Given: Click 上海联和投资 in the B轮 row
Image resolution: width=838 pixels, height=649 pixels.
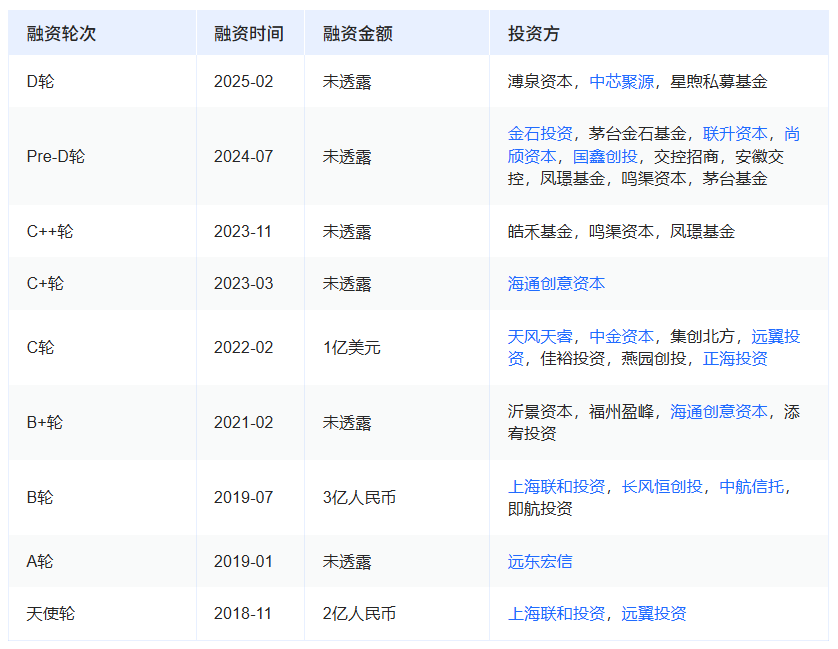Looking at the screenshot, I should tap(556, 487).
